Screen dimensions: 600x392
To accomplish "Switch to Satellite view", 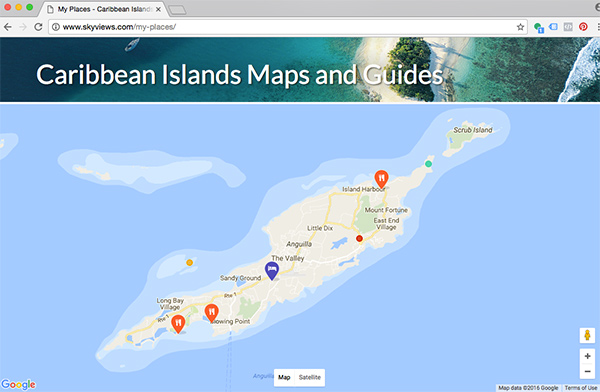I will pyautogui.click(x=310, y=377).
